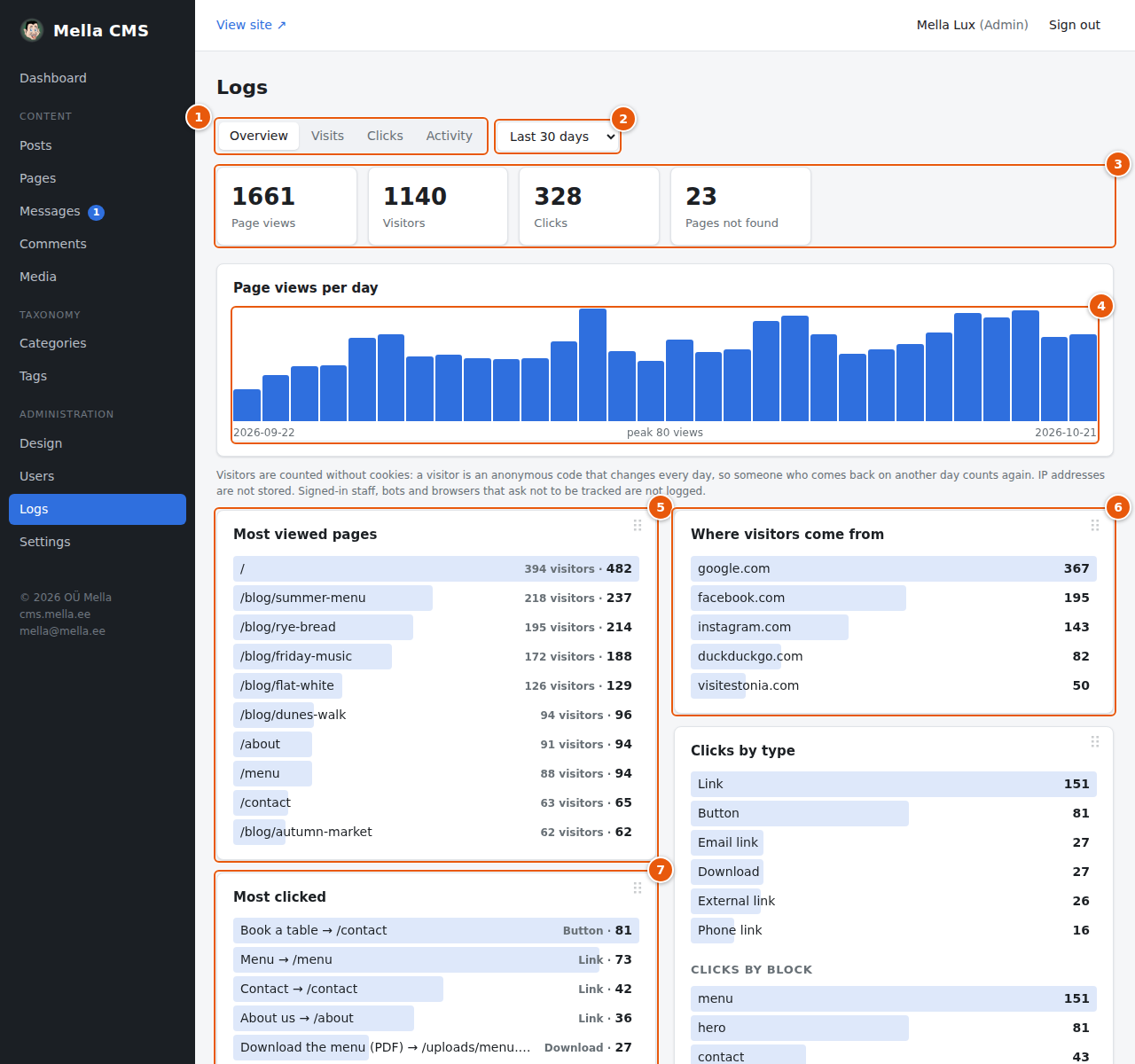Click the tallest bar in the chart

pos(592,364)
